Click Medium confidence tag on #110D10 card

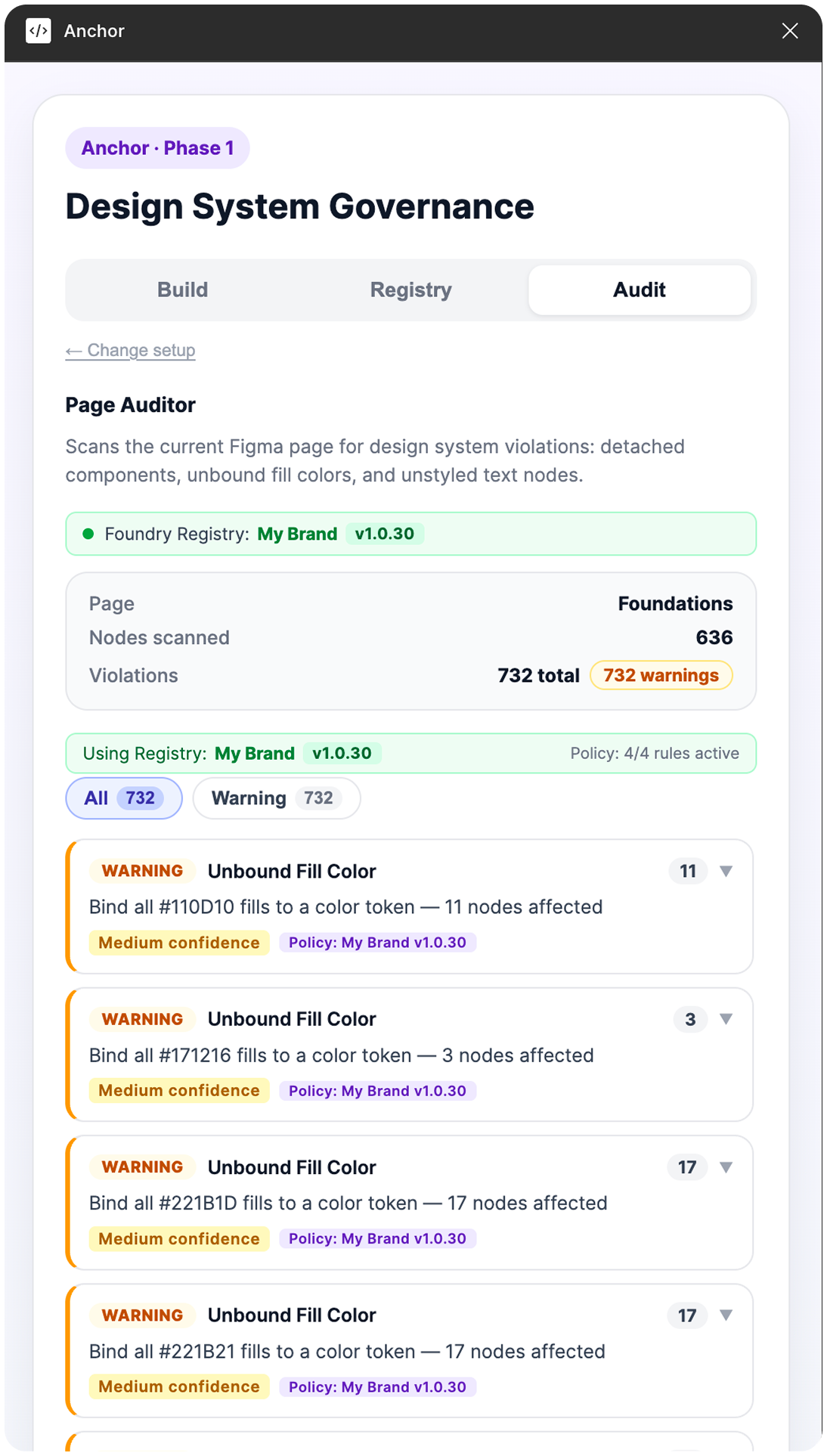click(x=179, y=943)
